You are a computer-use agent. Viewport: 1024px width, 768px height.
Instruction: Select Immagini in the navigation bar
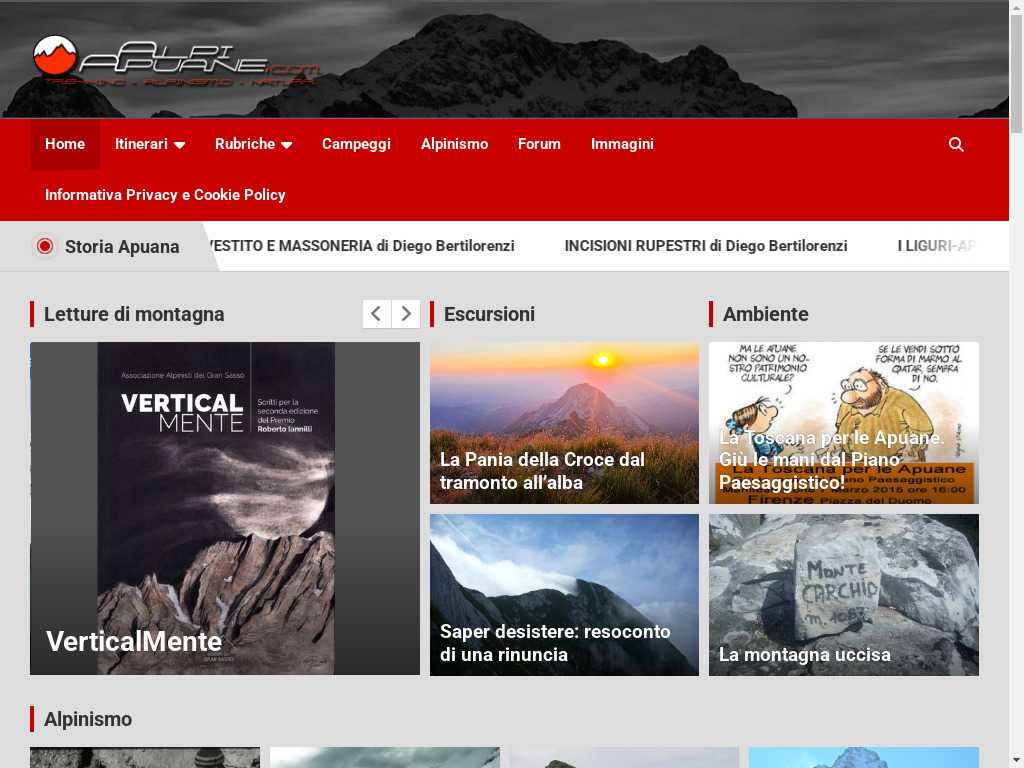tap(622, 144)
